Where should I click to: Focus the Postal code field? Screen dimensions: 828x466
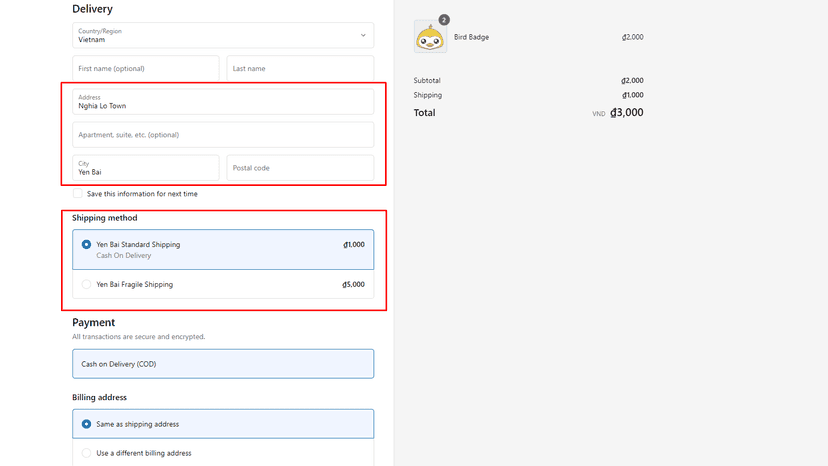(300, 168)
